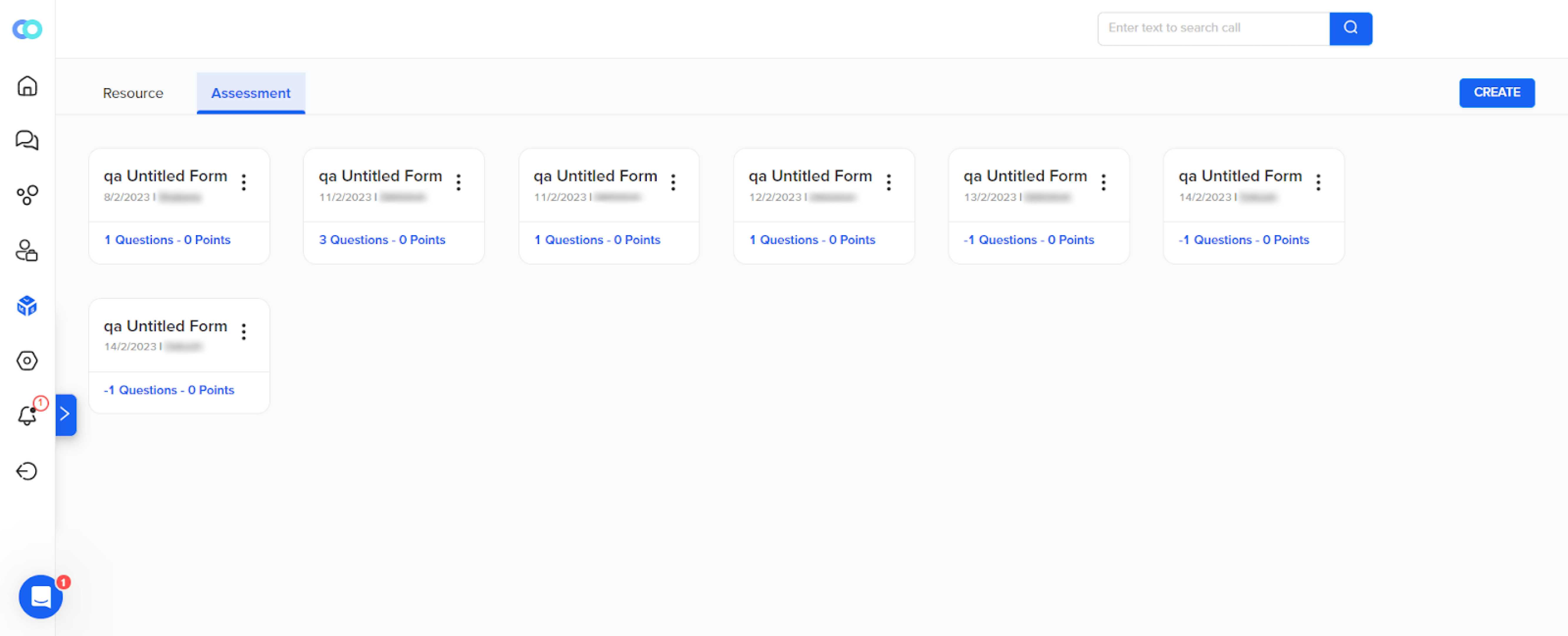1568x636 pixels.
Task: Open the chat conversations sidebar icon
Action: 27,140
